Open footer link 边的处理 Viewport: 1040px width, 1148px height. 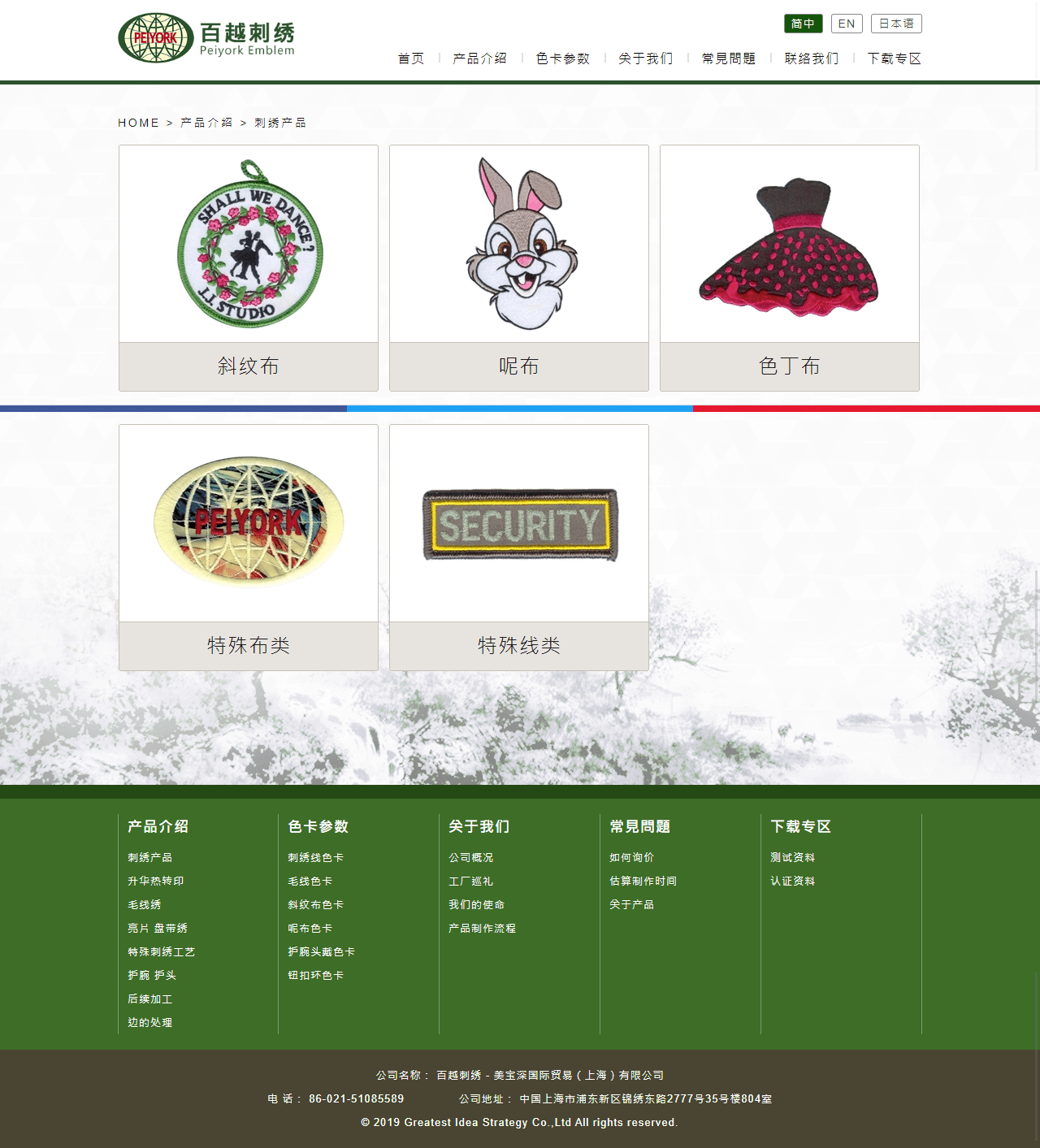point(150,1022)
